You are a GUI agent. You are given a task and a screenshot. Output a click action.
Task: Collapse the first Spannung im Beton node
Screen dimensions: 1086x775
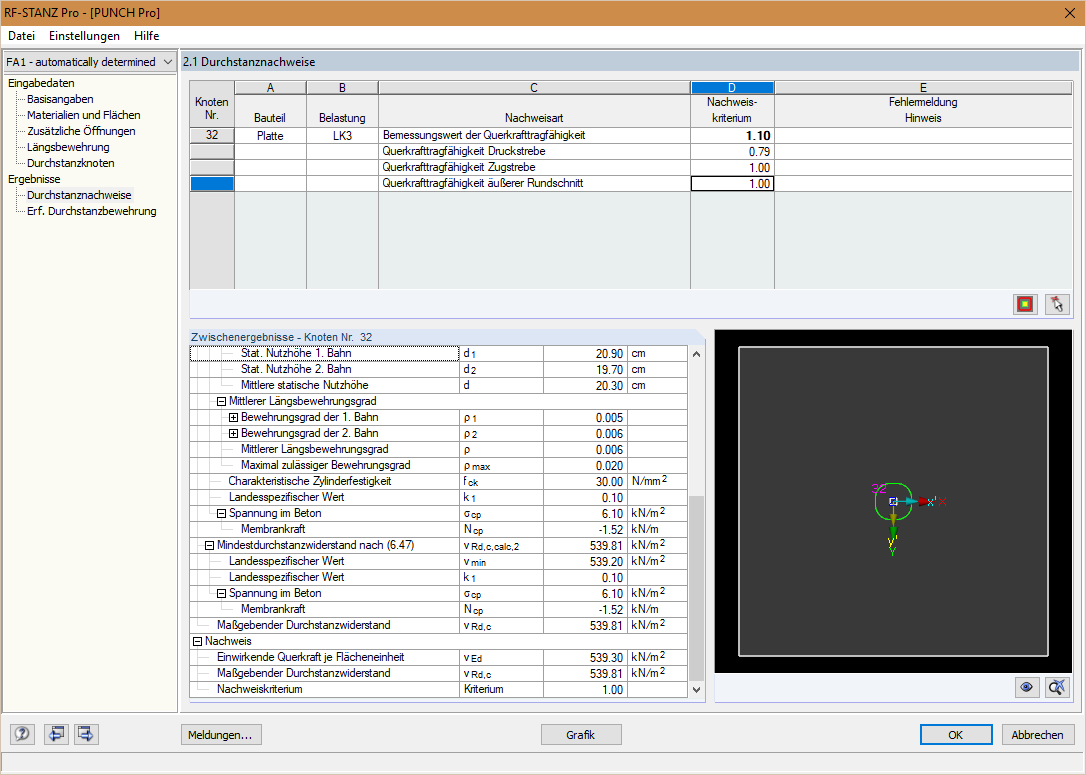222,514
